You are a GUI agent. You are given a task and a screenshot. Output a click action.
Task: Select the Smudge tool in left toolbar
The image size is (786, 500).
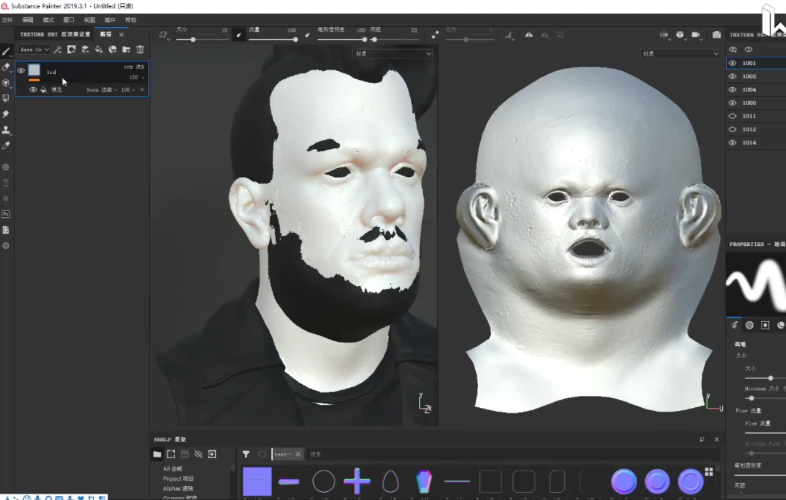6,114
